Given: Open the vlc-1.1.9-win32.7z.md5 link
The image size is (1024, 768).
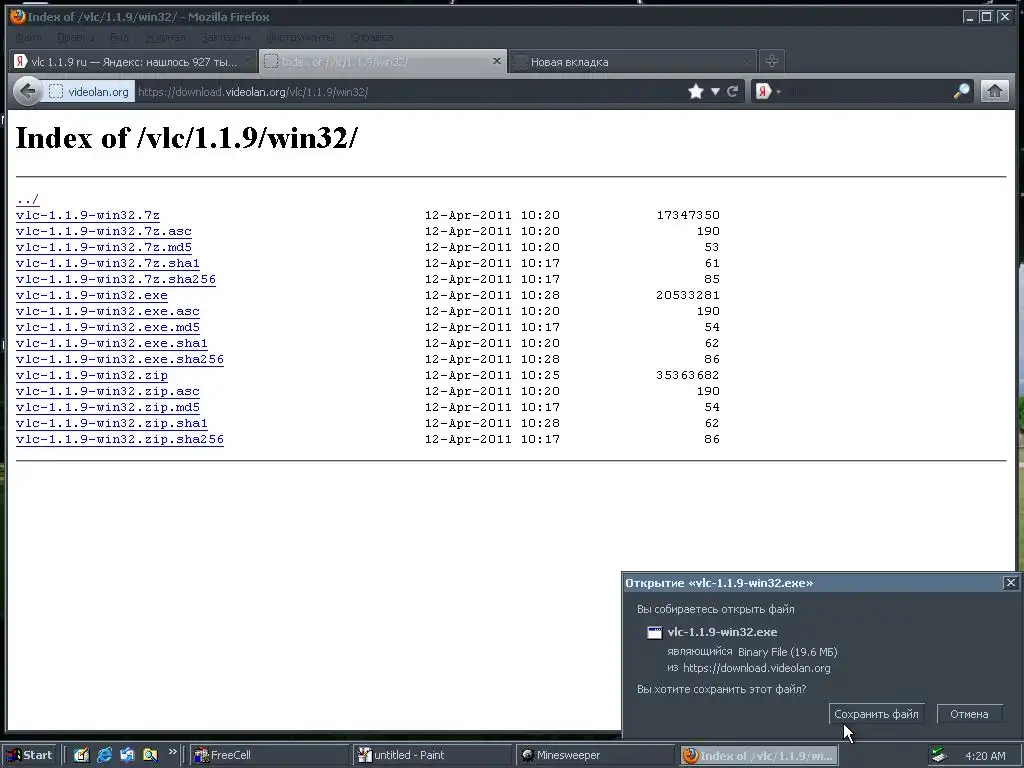Looking at the screenshot, I should [104, 247].
